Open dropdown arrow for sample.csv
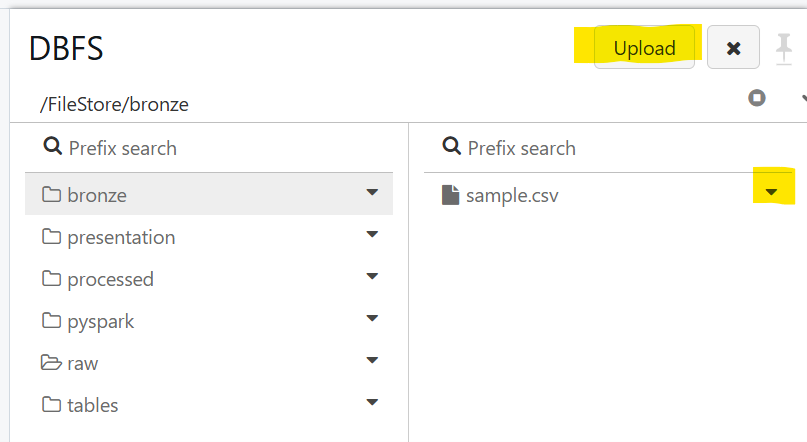Image resolution: width=807 pixels, height=442 pixels. (x=771, y=193)
